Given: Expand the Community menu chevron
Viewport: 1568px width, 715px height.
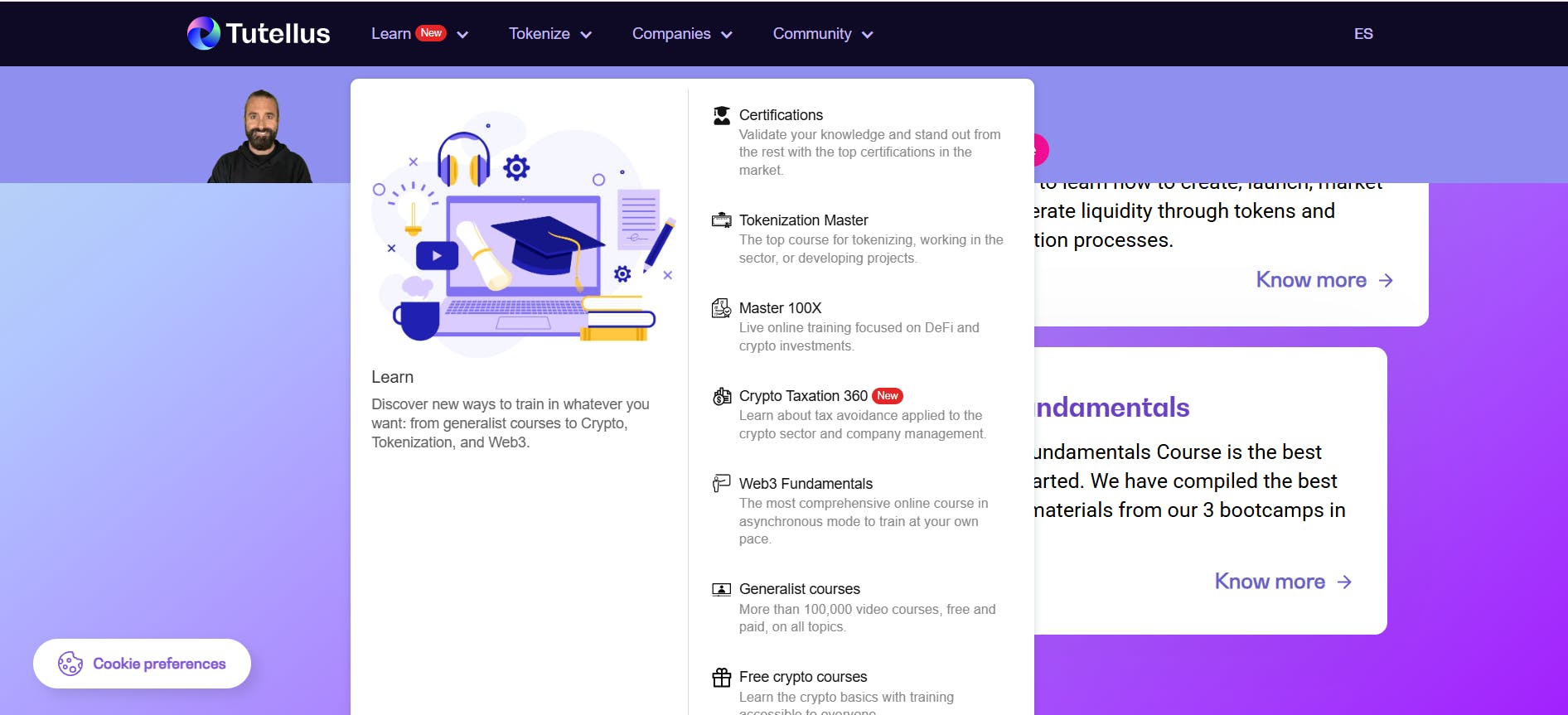Looking at the screenshot, I should click(x=868, y=35).
